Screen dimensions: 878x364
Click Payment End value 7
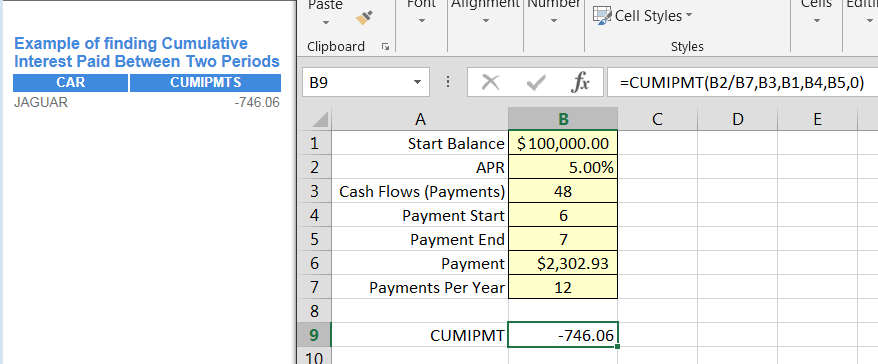[x=563, y=239]
